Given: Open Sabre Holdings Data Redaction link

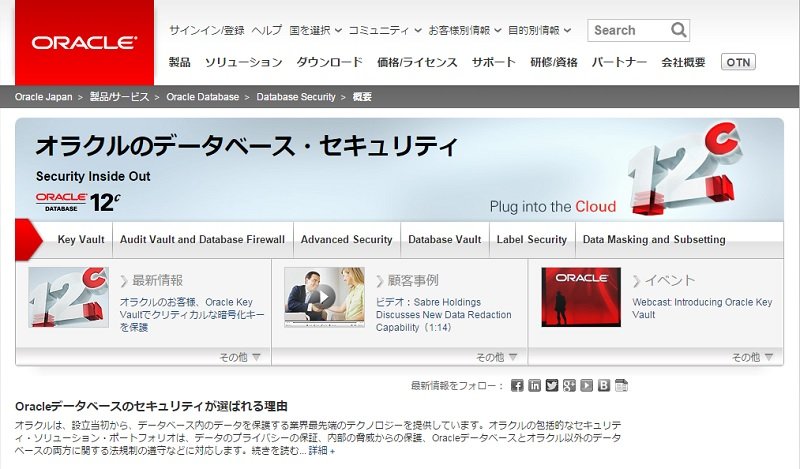Looking at the screenshot, I should tap(443, 314).
